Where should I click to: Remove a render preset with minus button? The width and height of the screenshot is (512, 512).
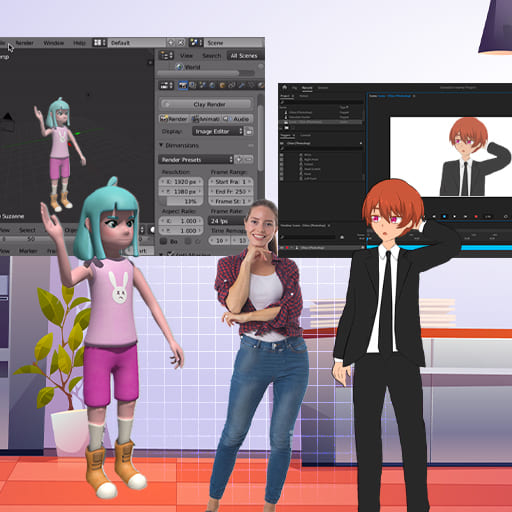tap(249, 160)
